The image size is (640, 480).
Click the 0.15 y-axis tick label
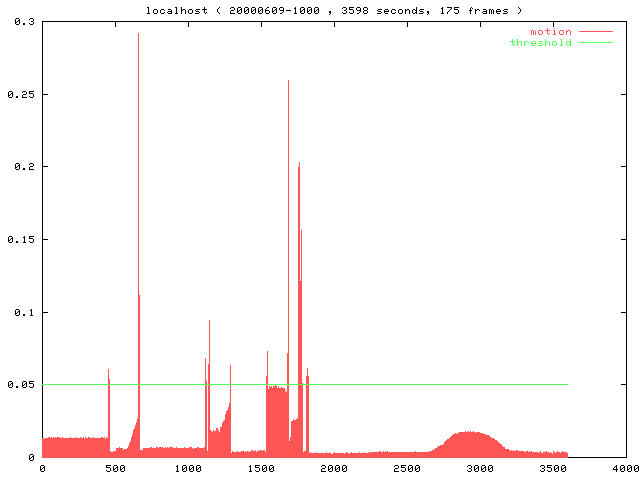click(x=20, y=239)
